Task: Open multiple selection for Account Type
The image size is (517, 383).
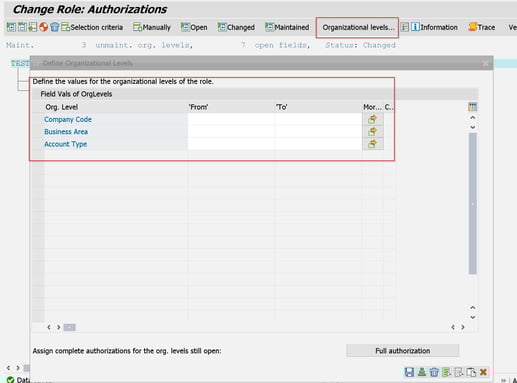Action: coord(372,144)
